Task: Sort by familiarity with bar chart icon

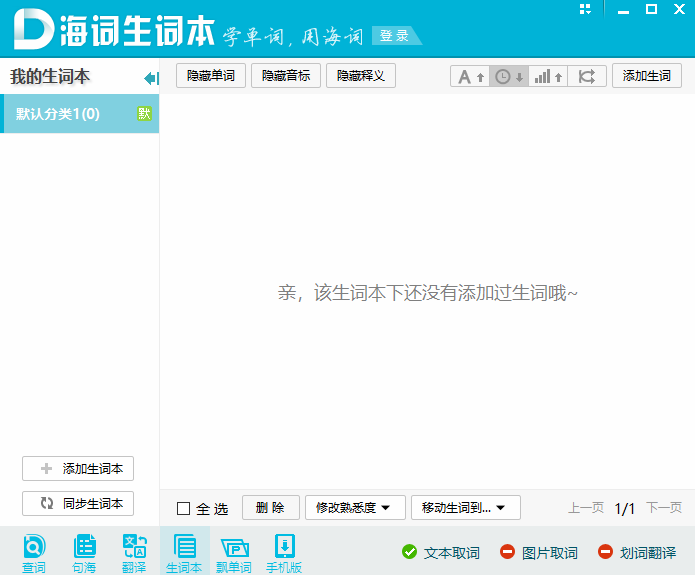Action: (548, 76)
